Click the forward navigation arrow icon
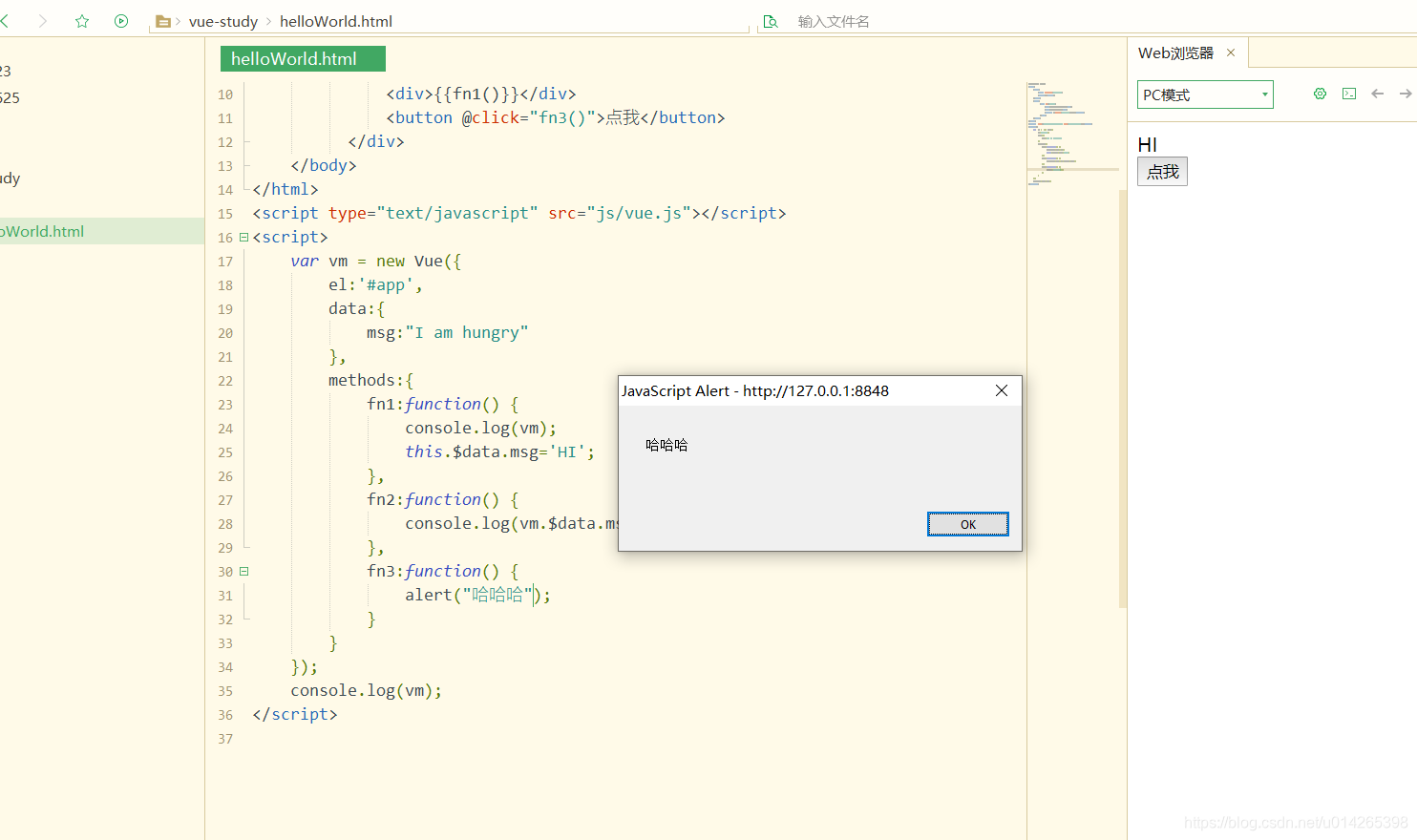Viewport: 1417px width, 840px height. [43, 21]
